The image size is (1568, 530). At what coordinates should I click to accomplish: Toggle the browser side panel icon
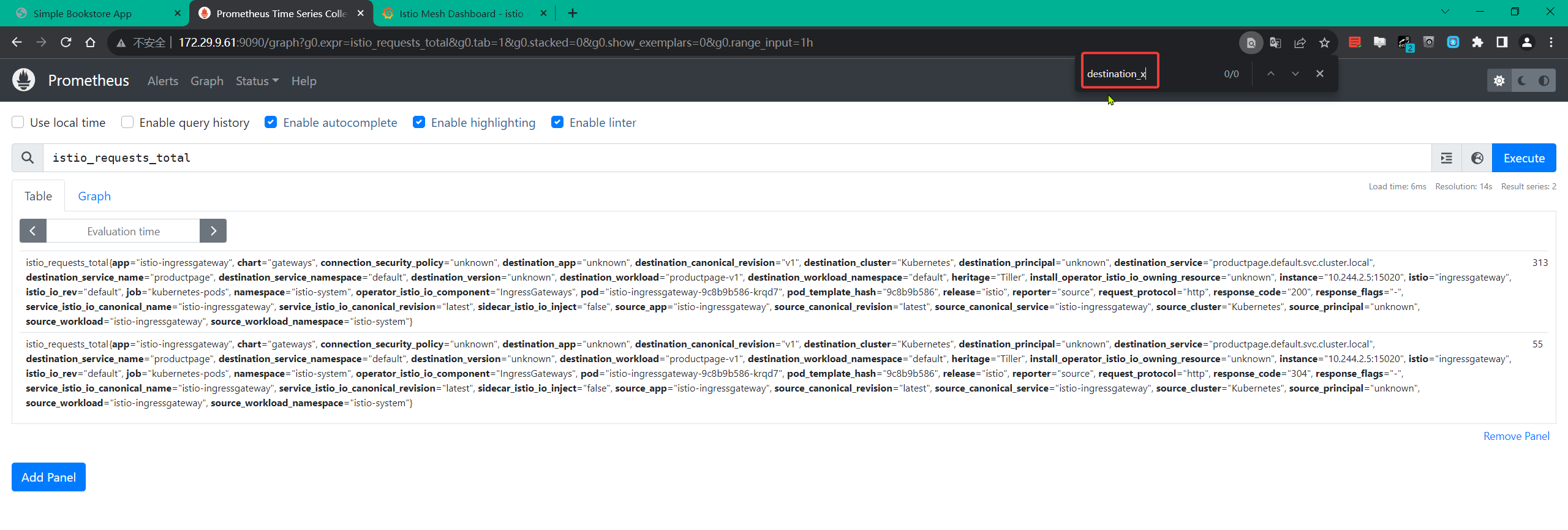click(1502, 42)
